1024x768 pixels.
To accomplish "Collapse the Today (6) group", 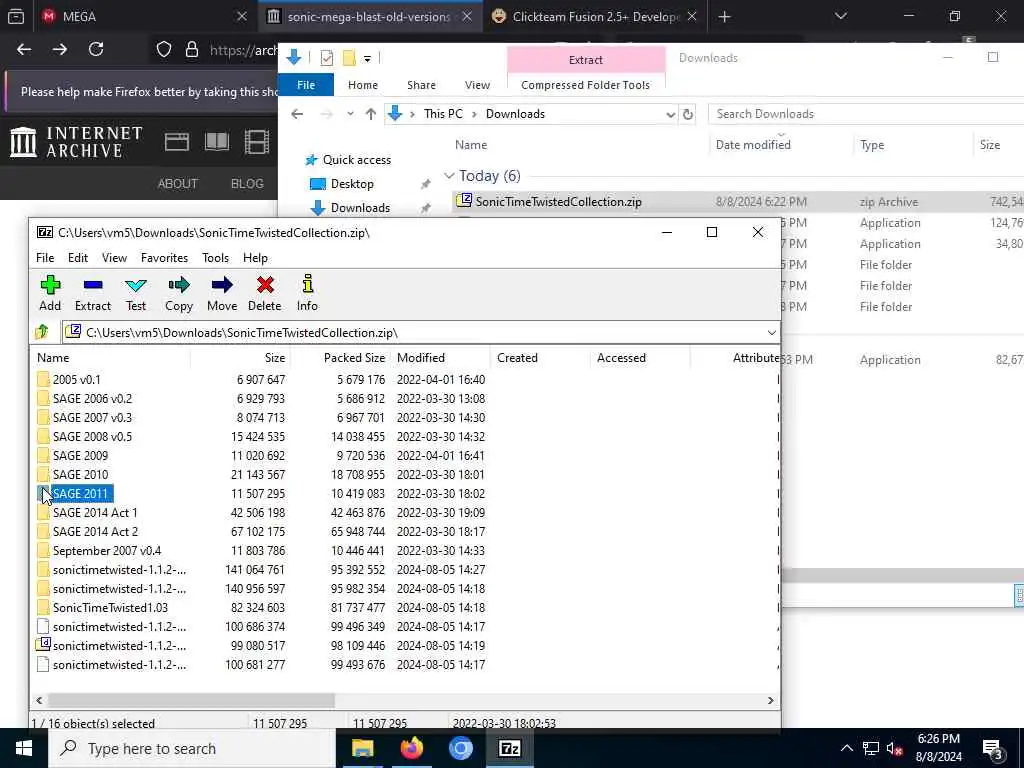I will click(449, 176).
